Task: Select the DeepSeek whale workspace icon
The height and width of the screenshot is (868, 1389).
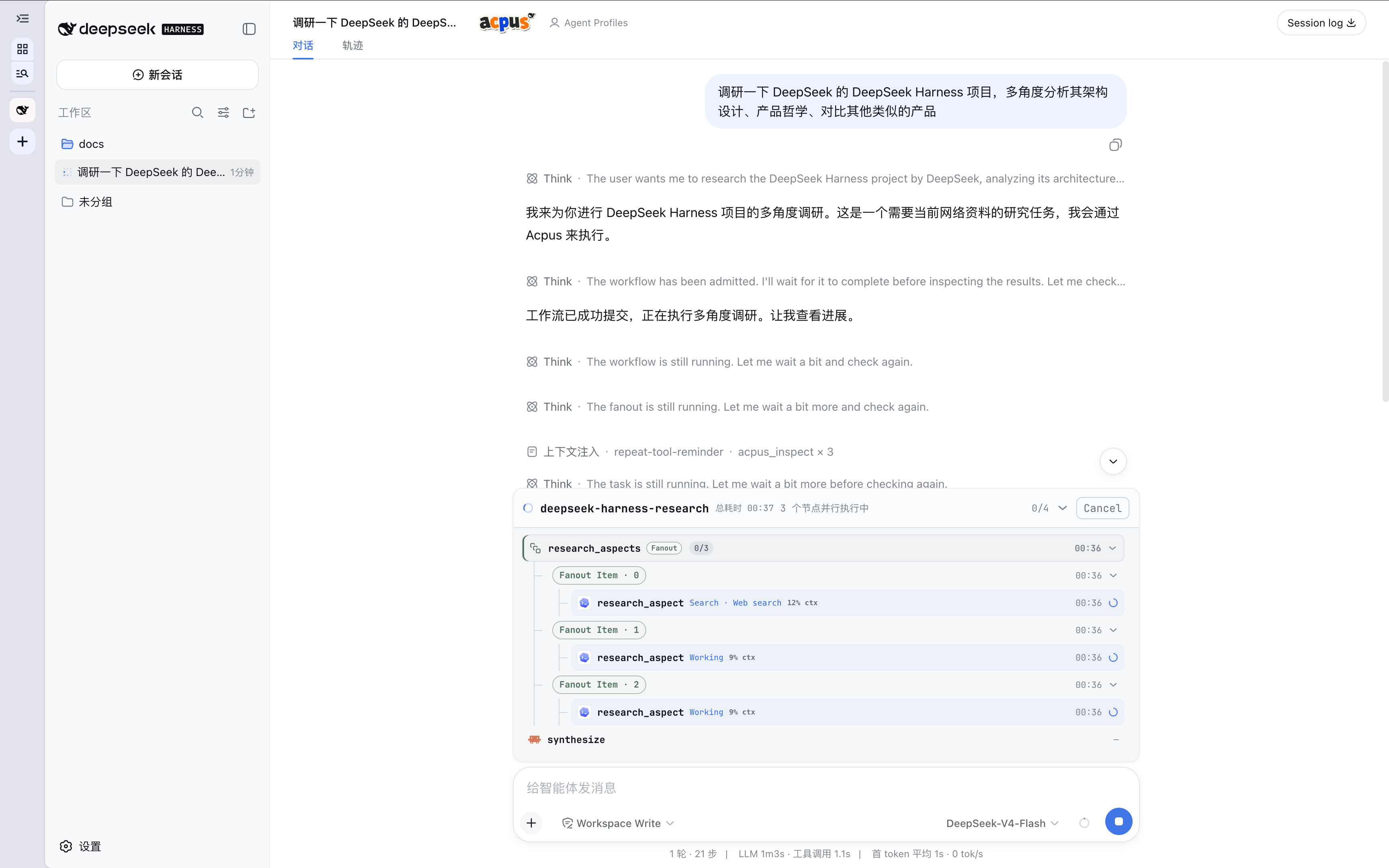Action: pyautogui.click(x=23, y=110)
